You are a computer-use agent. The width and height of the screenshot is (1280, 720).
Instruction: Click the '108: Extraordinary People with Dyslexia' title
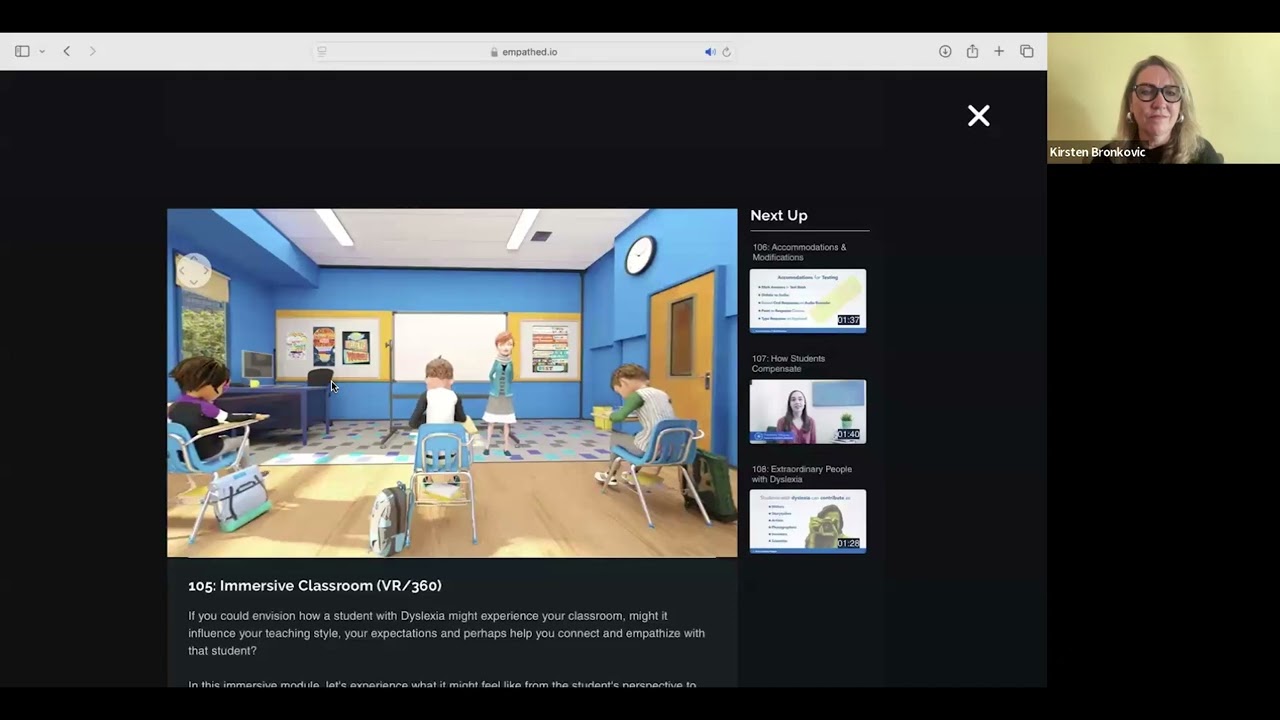[802, 474]
